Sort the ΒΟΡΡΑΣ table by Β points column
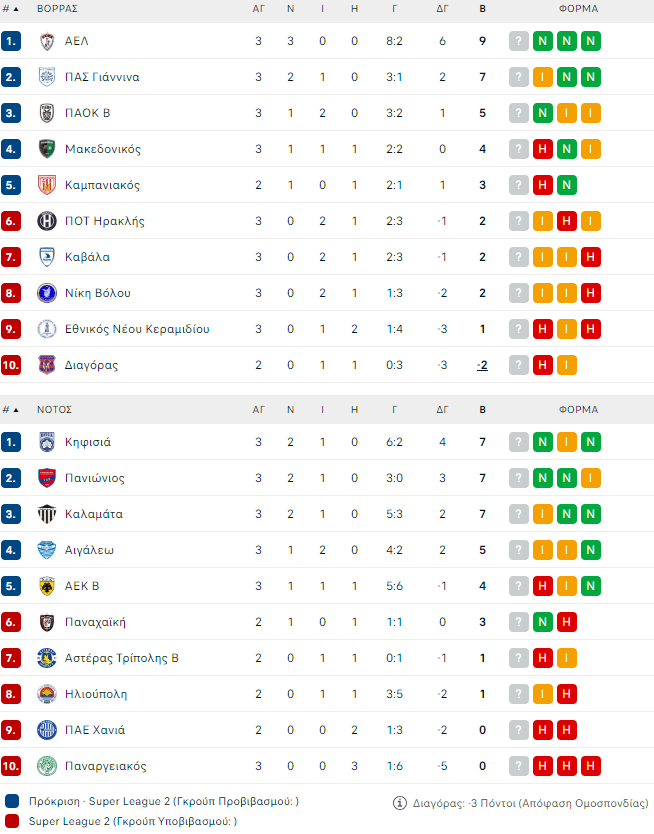This screenshot has height=834, width=654. tap(483, 8)
